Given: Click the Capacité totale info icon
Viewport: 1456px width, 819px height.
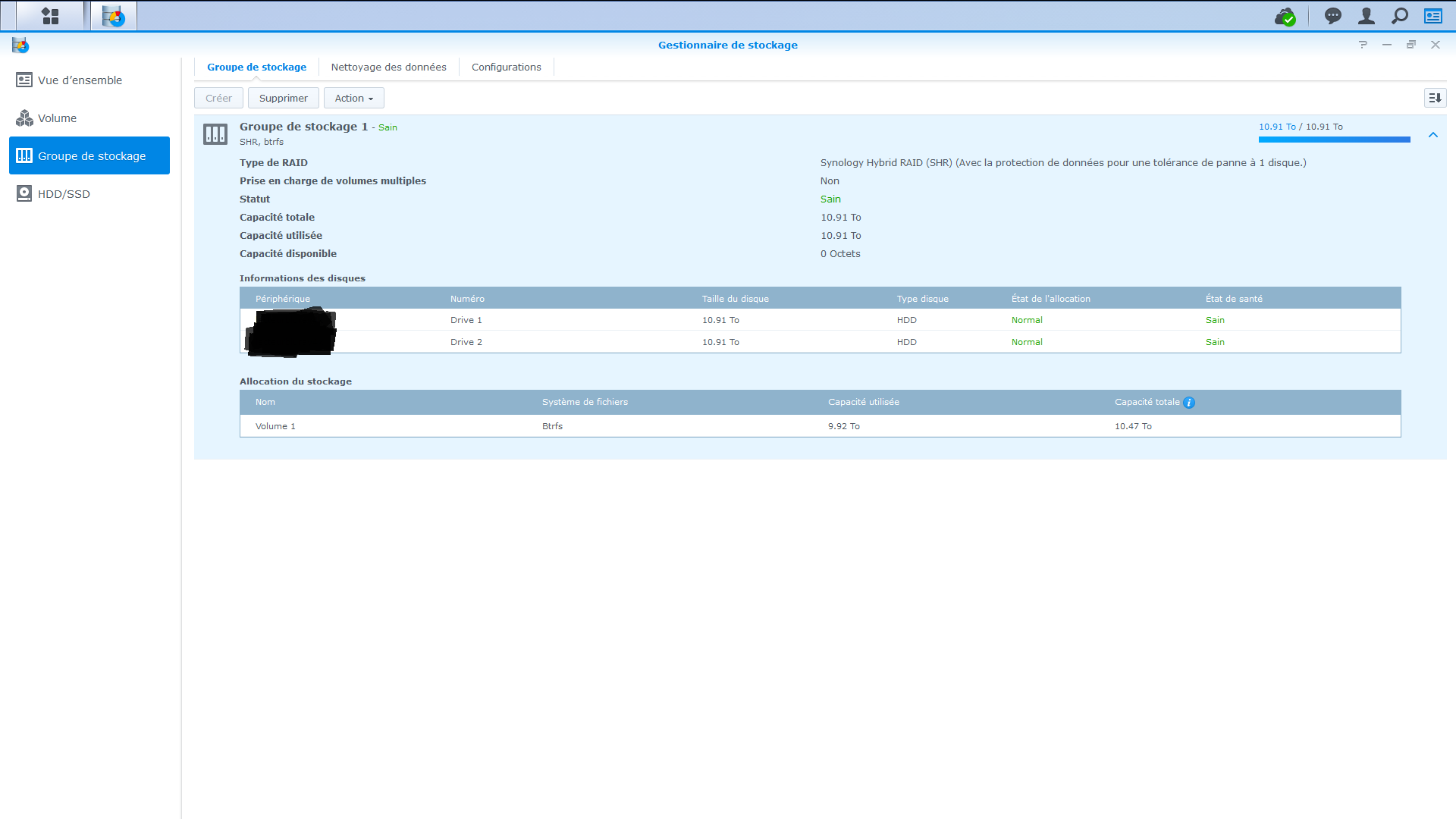Looking at the screenshot, I should (x=1189, y=403).
